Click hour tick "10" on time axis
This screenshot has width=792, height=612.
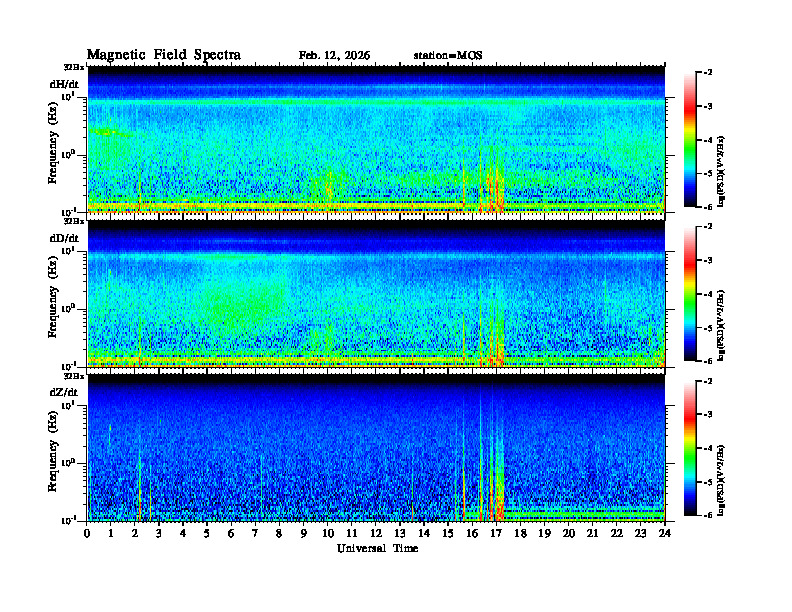328,533
